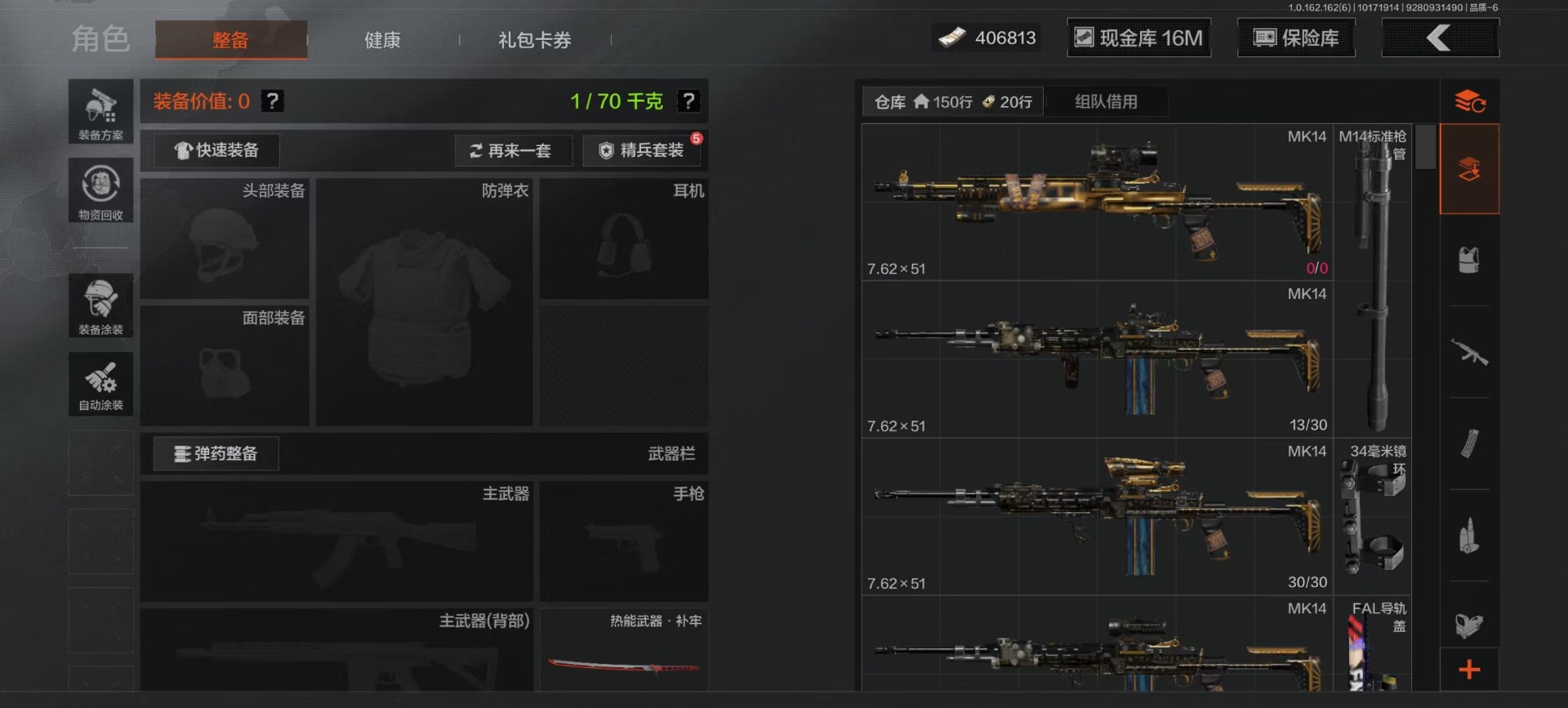Click the 再来一套 button
1568x708 pixels.
(x=513, y=150)
